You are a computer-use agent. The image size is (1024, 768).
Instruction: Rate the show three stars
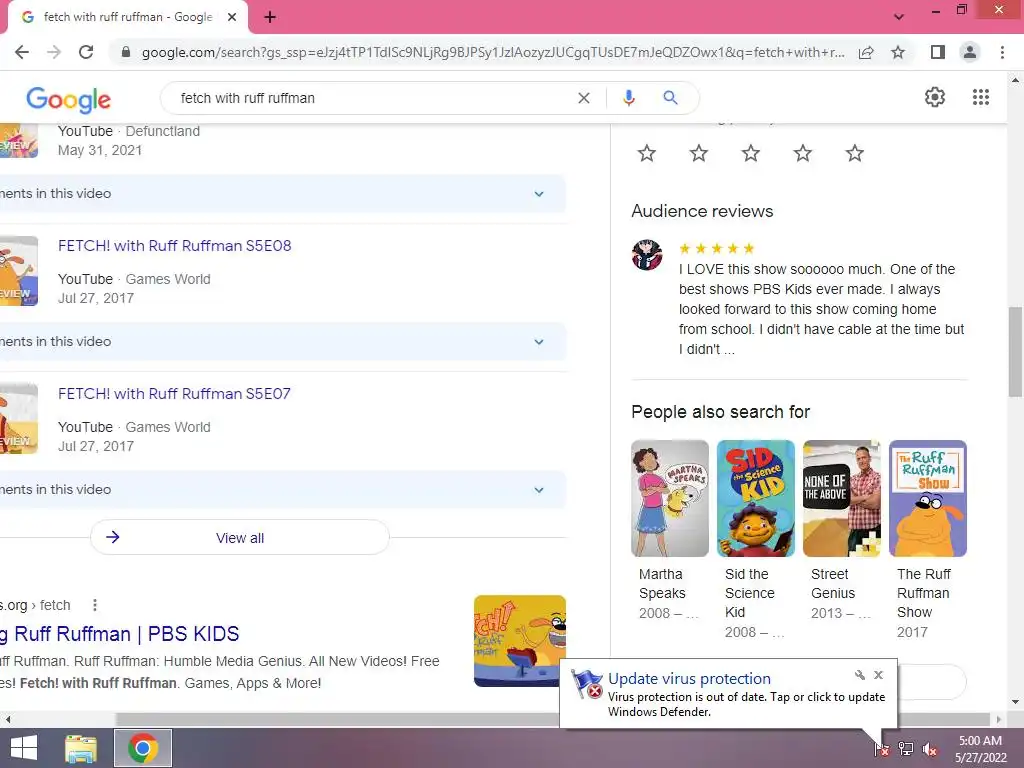tap(751, 153)
